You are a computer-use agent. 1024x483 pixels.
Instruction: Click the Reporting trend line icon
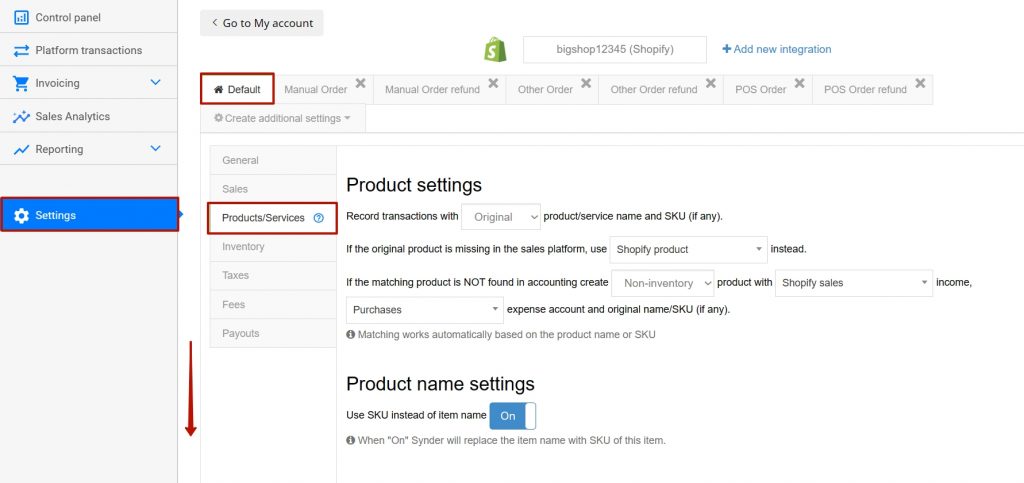click(21, 149)
